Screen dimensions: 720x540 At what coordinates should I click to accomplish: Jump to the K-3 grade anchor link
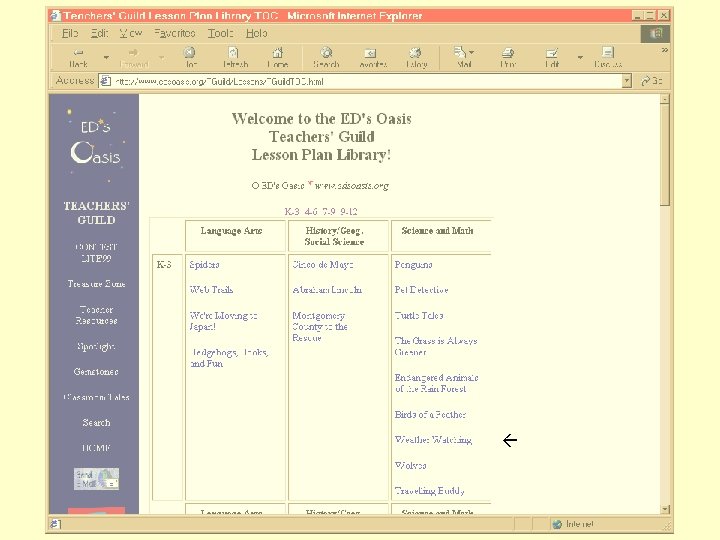coord(292,211)
